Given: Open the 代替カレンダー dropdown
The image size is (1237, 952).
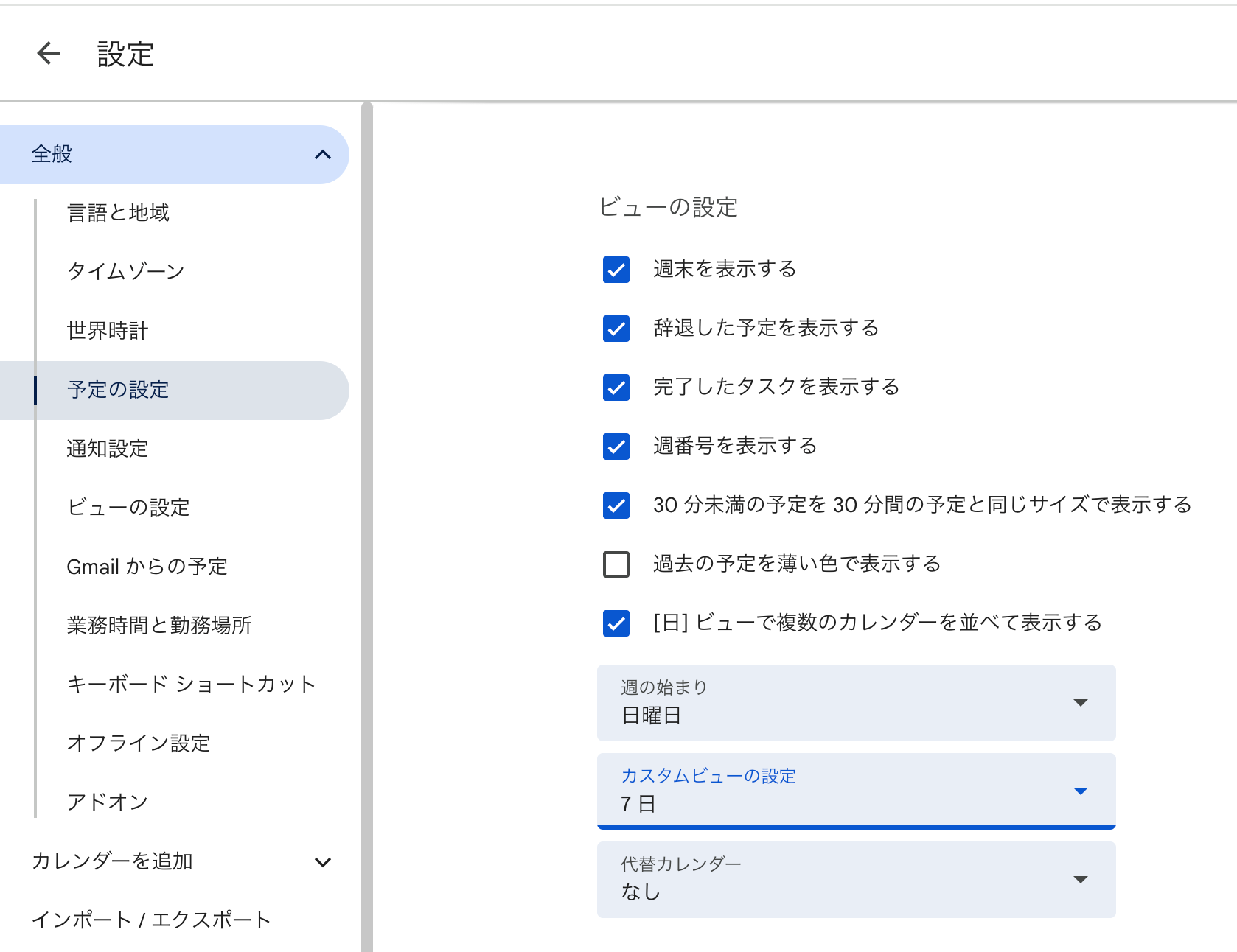Looking at the screenshot, I should click(x=856, y=880).
